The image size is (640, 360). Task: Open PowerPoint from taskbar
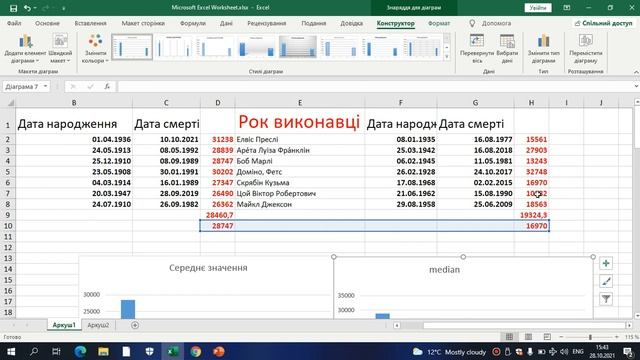click(x=219, y=351)
